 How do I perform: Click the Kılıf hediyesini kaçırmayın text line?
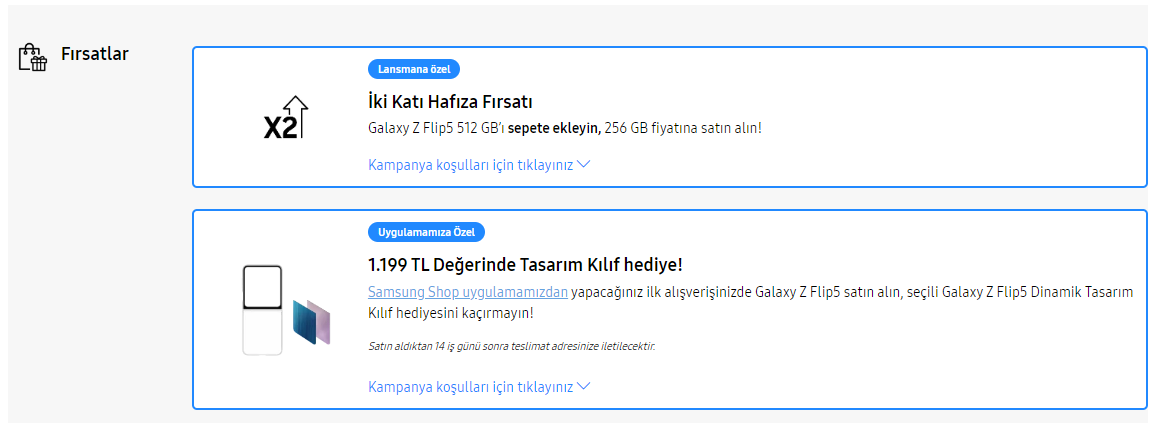tap(451, 313)
